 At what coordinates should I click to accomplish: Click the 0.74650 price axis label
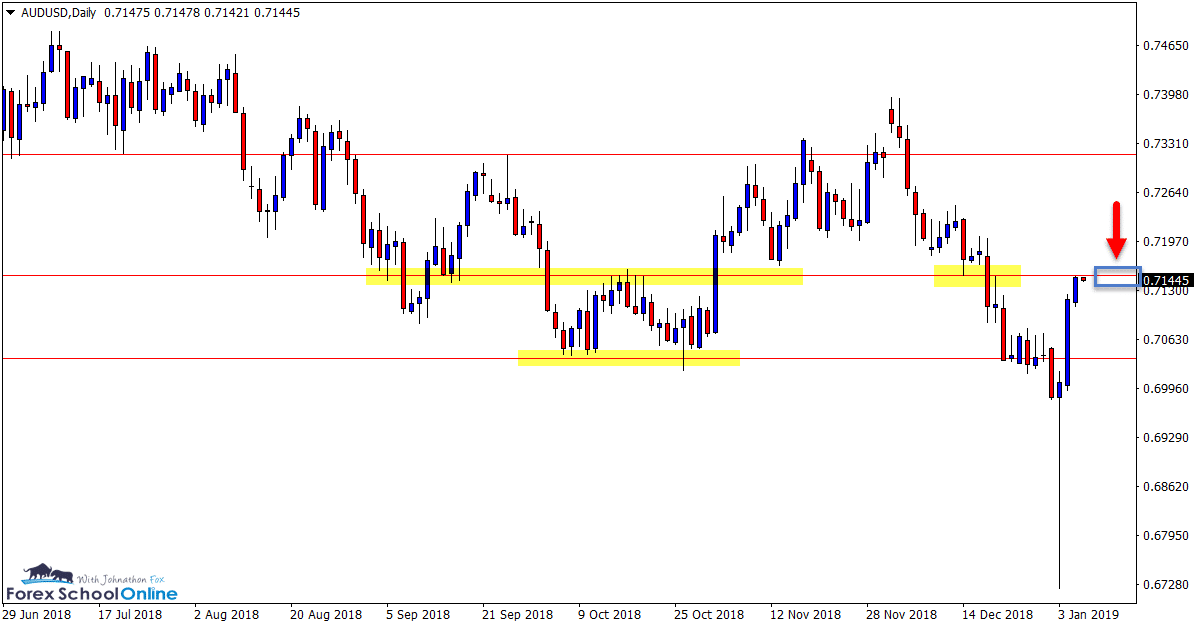coord(1164,46)
